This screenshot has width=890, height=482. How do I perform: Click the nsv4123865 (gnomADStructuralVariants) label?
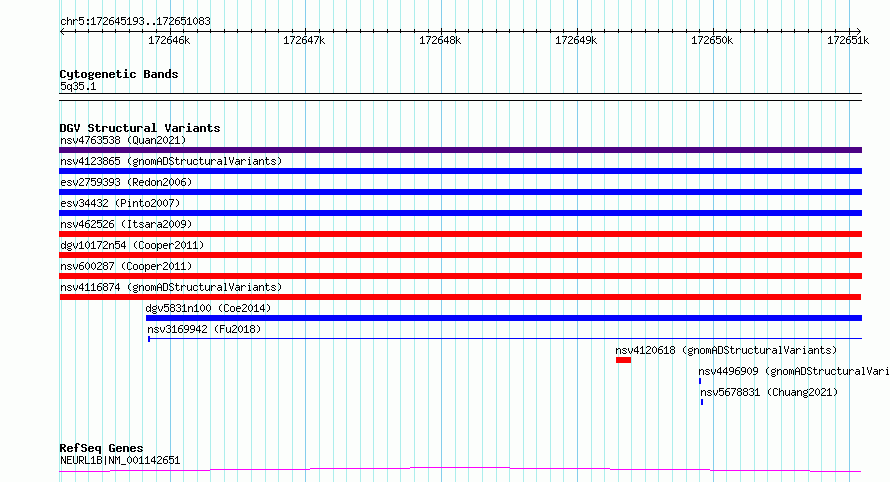(x=171, y=161)
